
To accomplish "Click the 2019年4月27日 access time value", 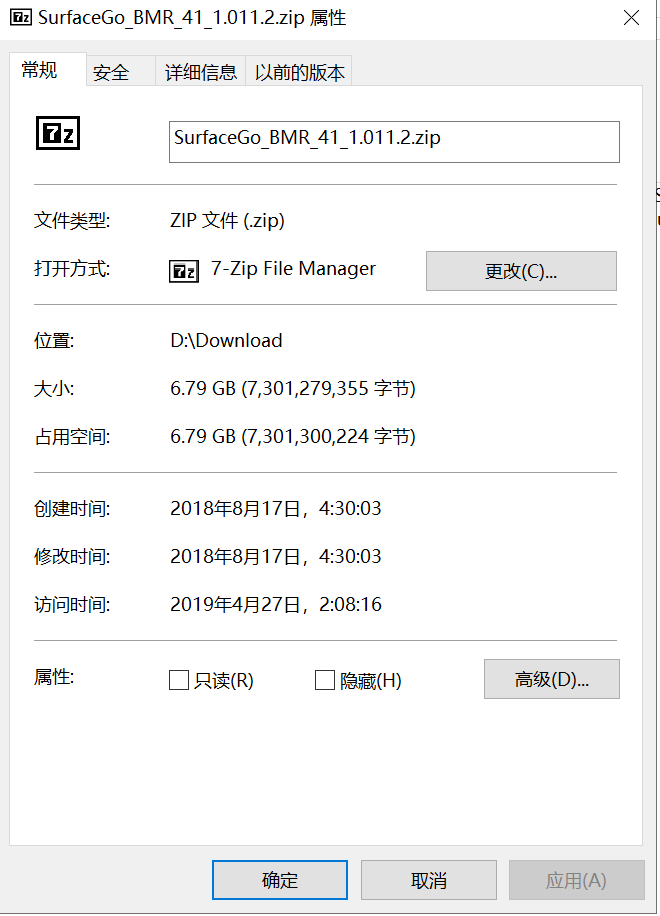I will [x=276, y=604].
